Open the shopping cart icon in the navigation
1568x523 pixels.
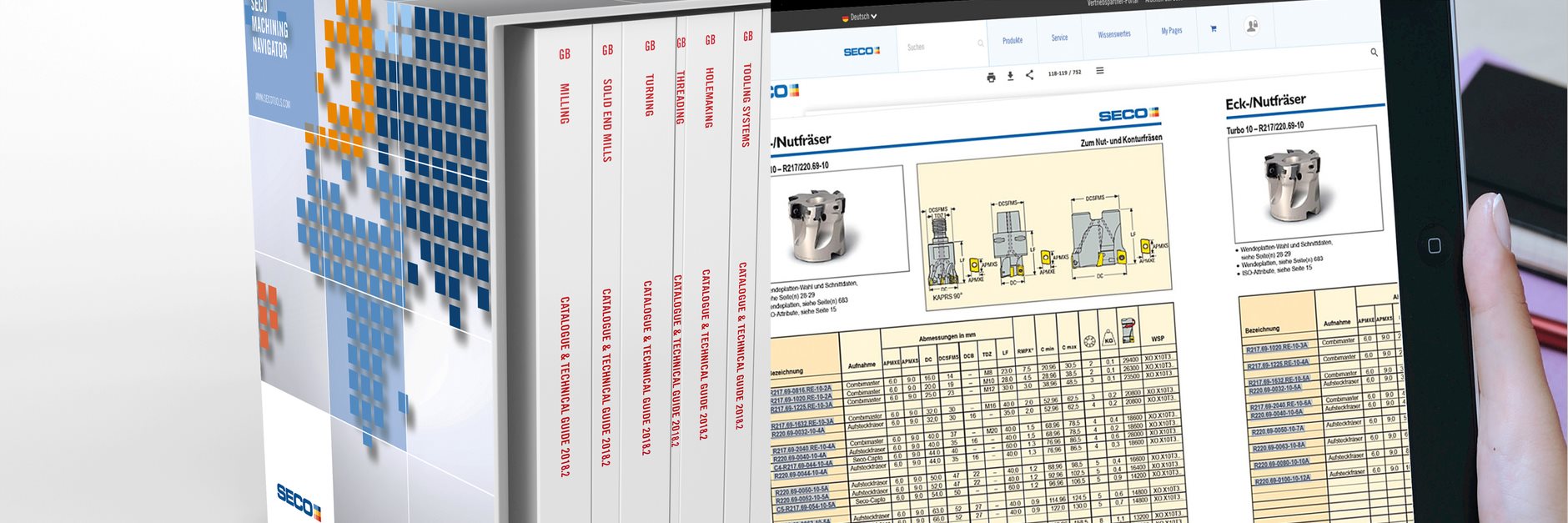point(1214,28)
